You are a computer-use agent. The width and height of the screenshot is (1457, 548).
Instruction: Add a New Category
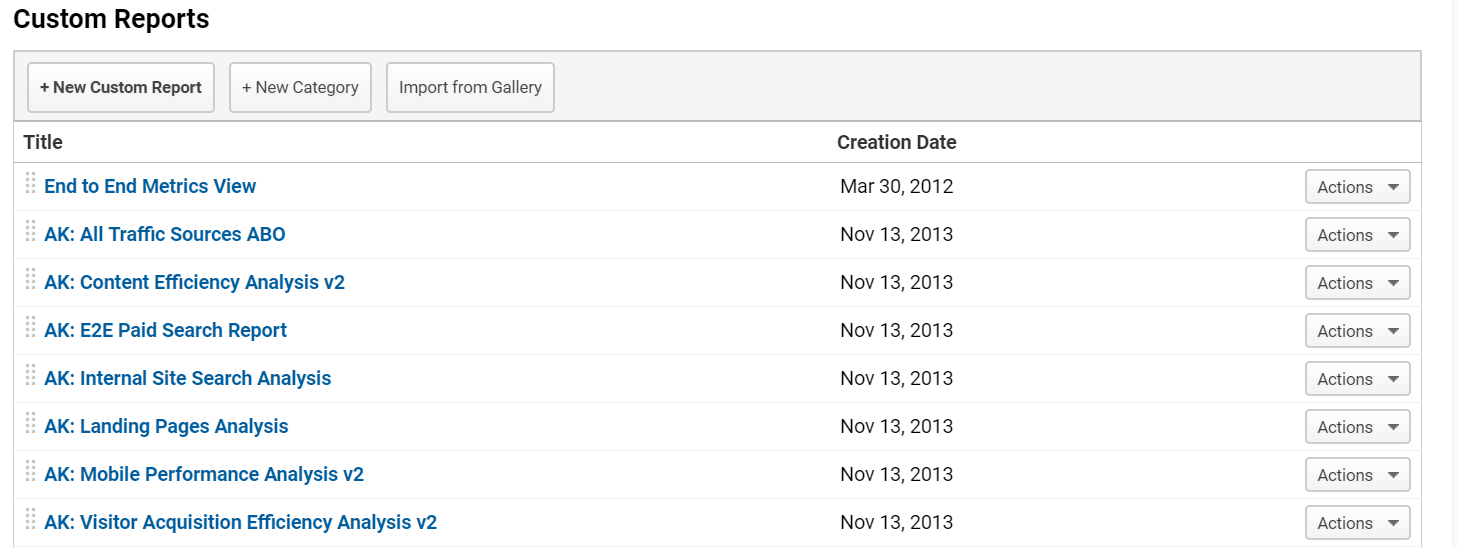coord(300,88)
